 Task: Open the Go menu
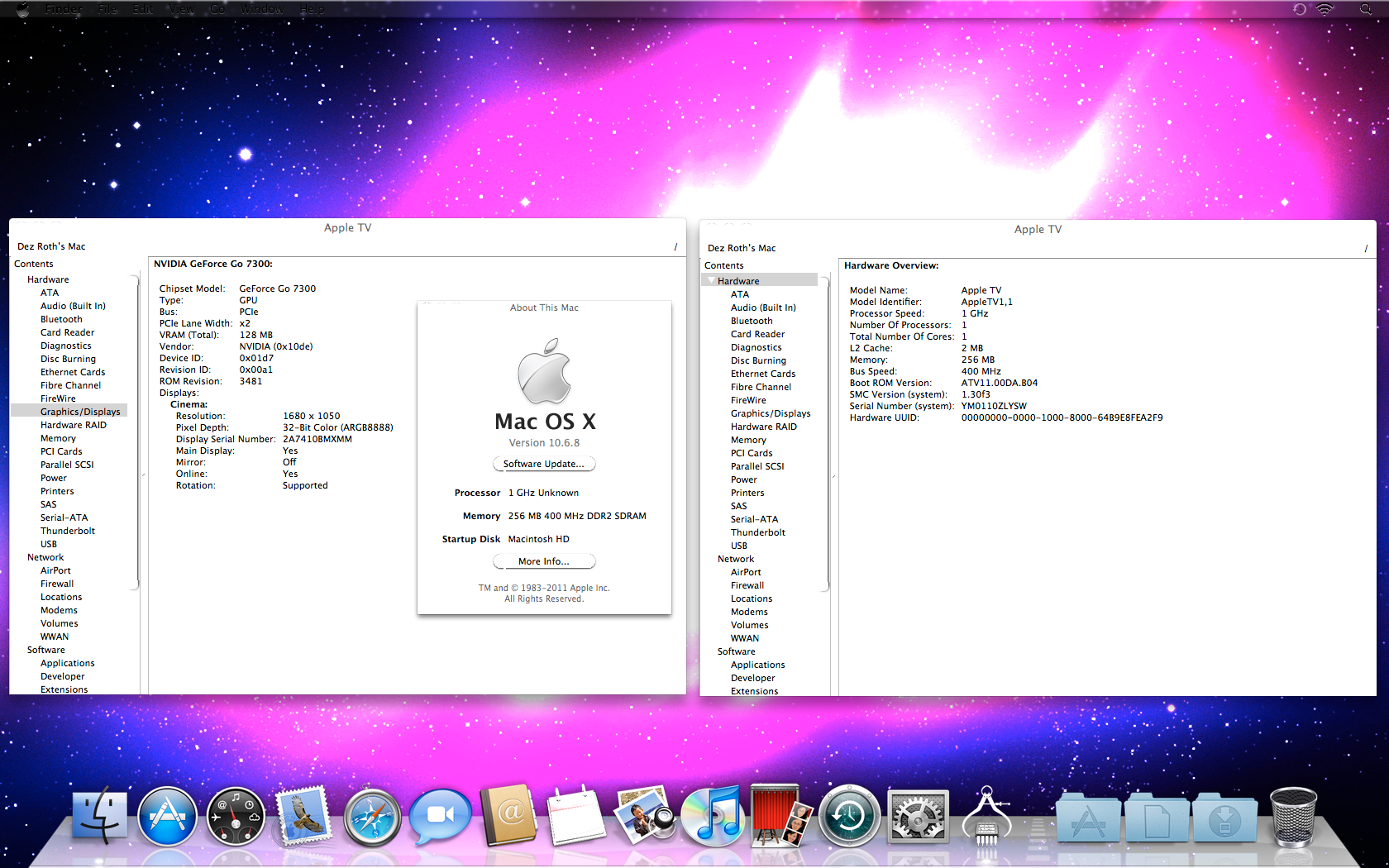(217, 9)
